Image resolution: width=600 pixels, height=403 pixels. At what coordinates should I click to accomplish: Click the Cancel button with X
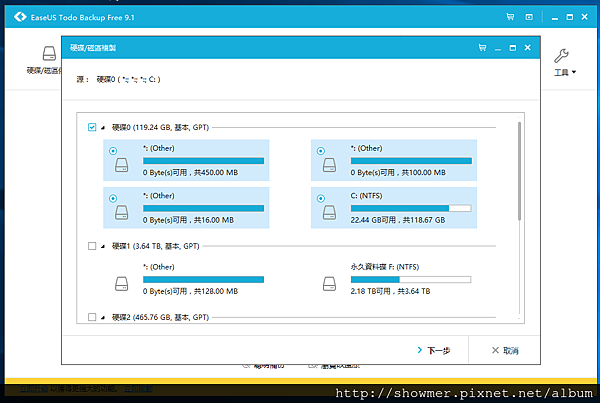tap(505, 350)
